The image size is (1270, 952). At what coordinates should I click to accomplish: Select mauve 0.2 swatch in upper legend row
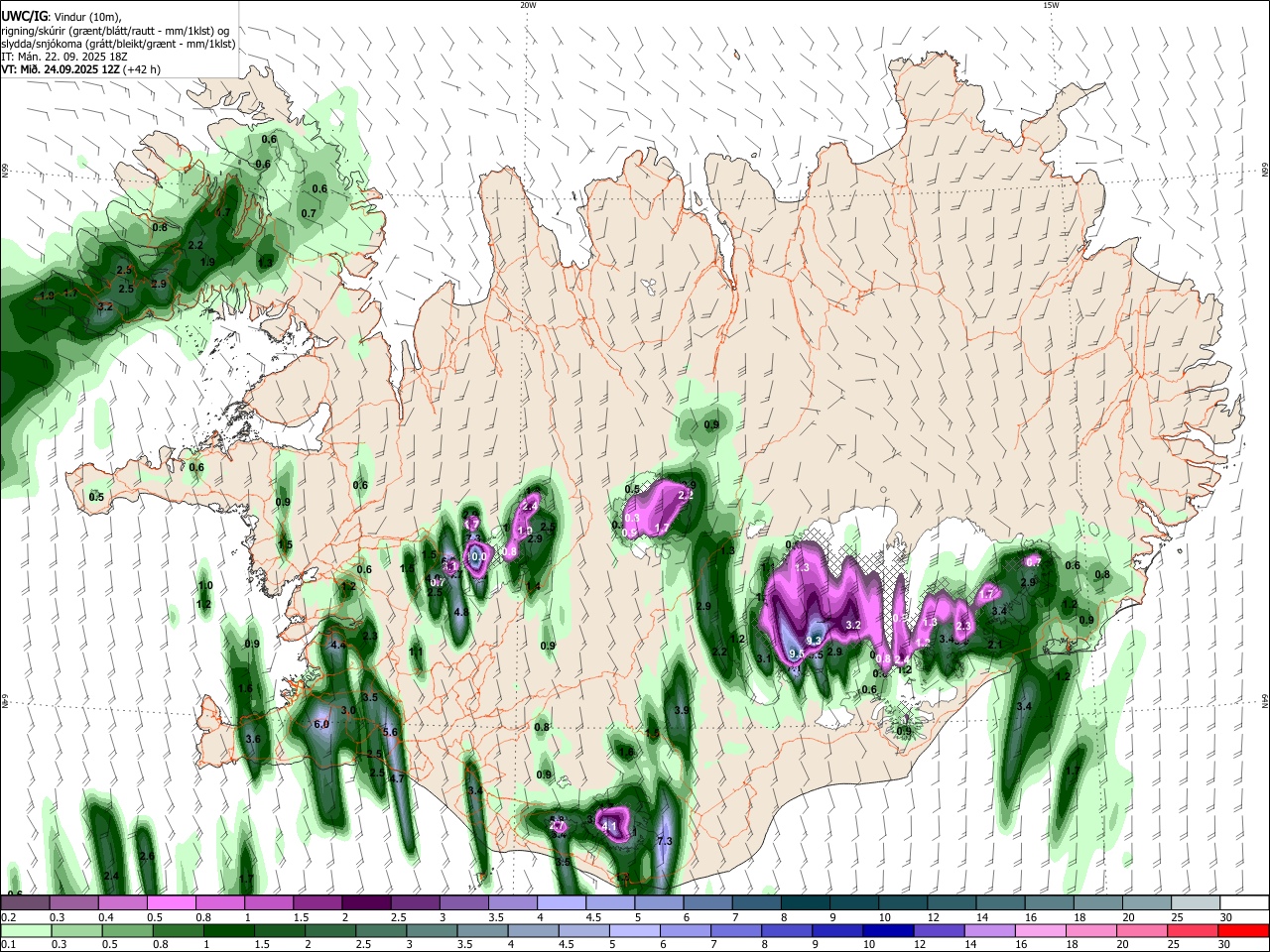coord(25,903)
